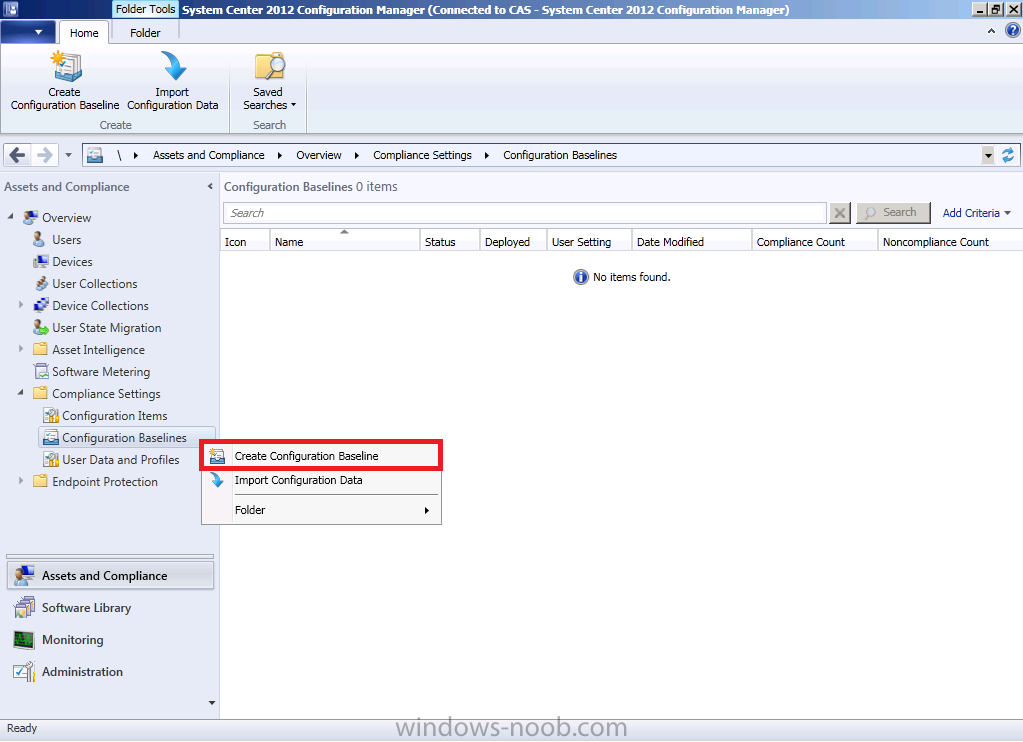Click Create Configuration Baseline ribbon icon

(x=65, y=67)
